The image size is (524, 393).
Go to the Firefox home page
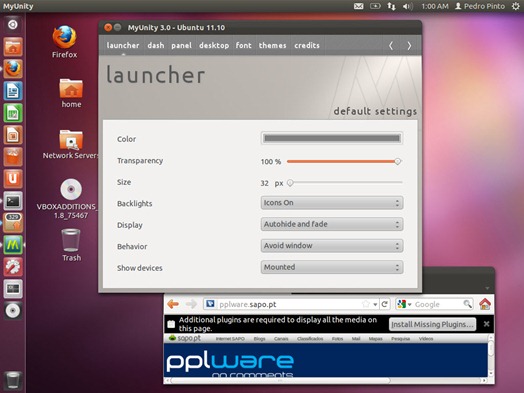point(485,304)
